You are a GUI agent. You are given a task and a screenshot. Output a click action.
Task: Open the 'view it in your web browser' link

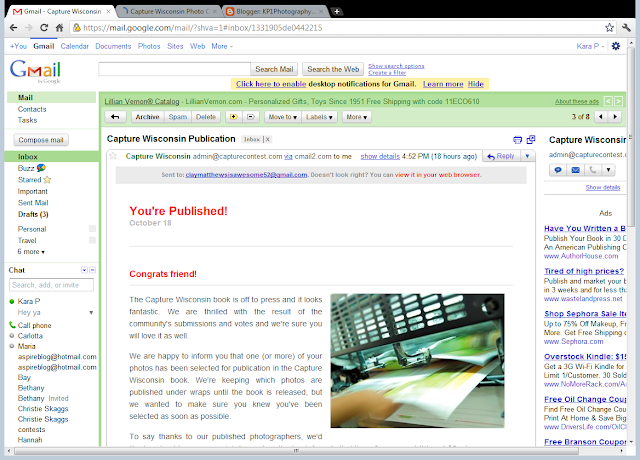(x=438, y=175)
